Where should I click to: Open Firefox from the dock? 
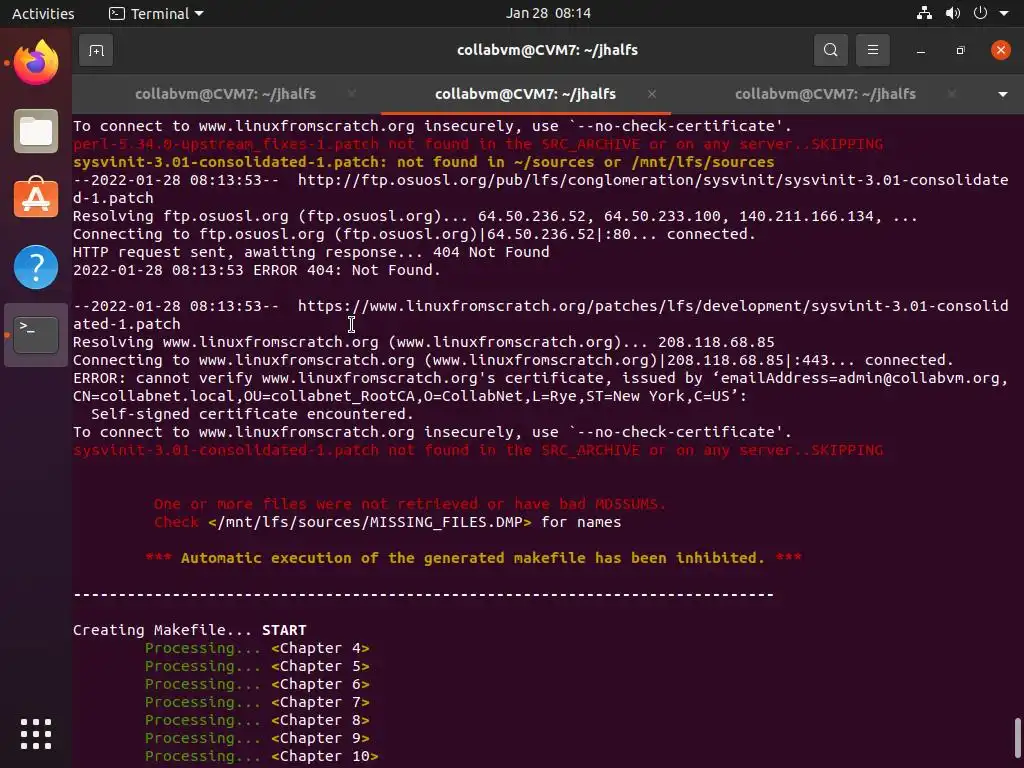(36, 63)
